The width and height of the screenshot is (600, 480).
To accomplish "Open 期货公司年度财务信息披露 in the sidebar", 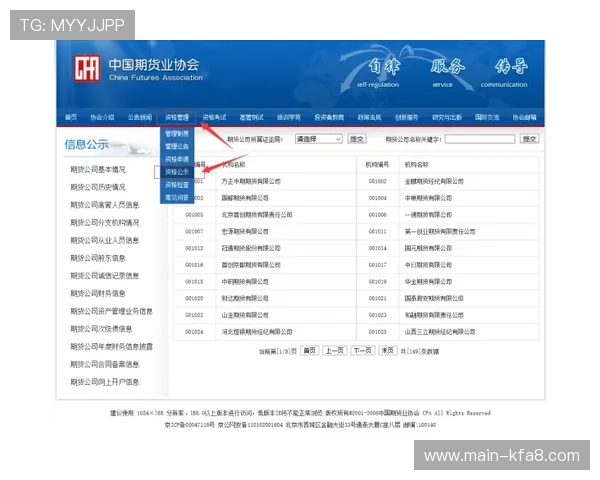I will point(112,346).
